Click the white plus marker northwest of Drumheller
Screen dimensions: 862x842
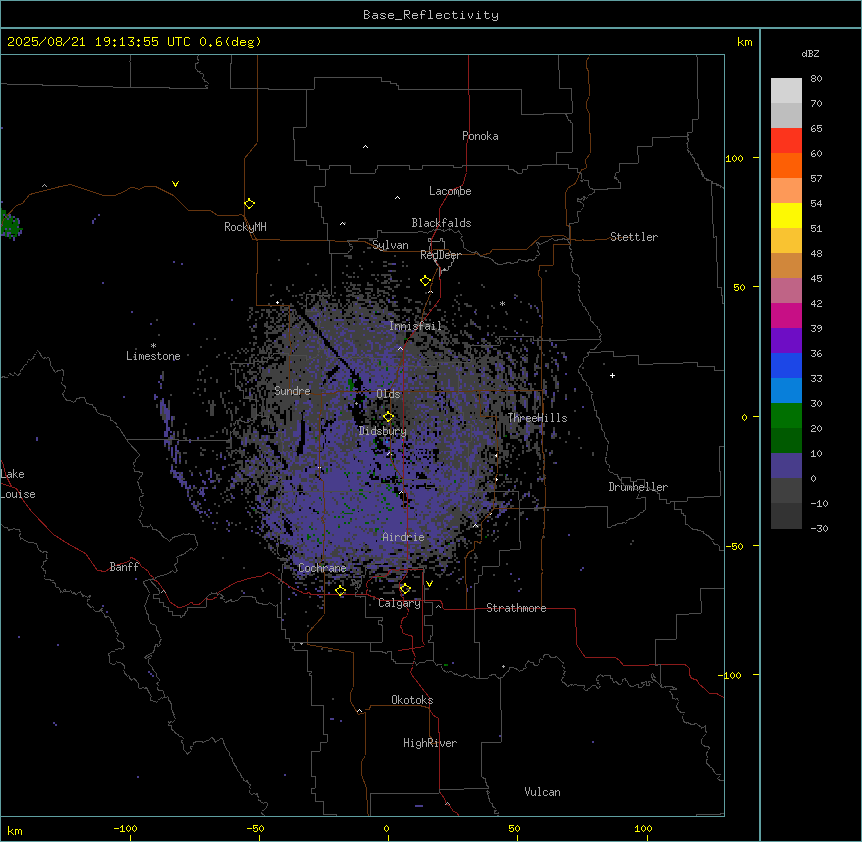(x=612, y=375)
